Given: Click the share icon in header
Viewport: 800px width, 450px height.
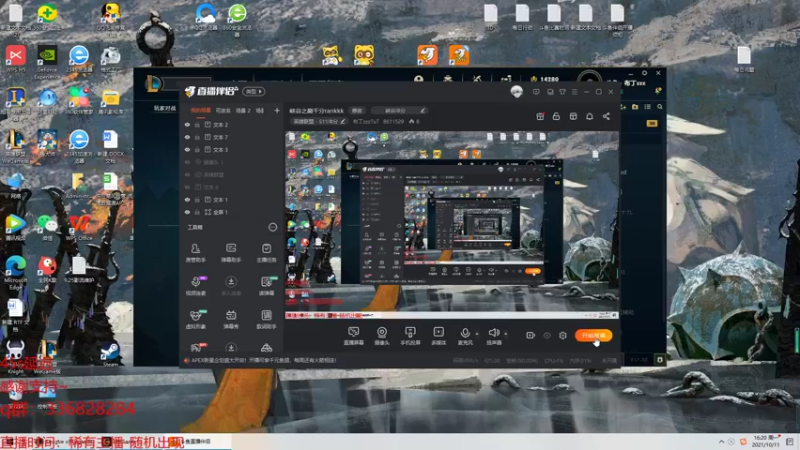Looking at the screenshot, I should click(x=606, y=116).
